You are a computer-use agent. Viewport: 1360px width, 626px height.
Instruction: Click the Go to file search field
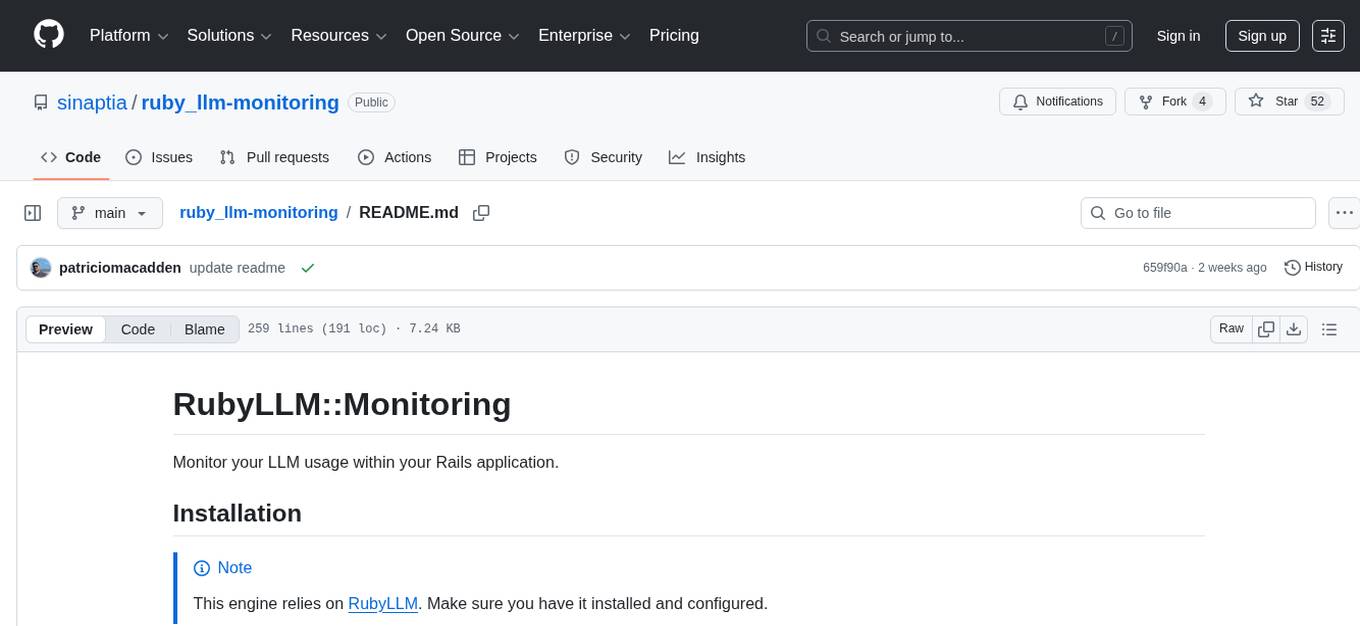1197,212
